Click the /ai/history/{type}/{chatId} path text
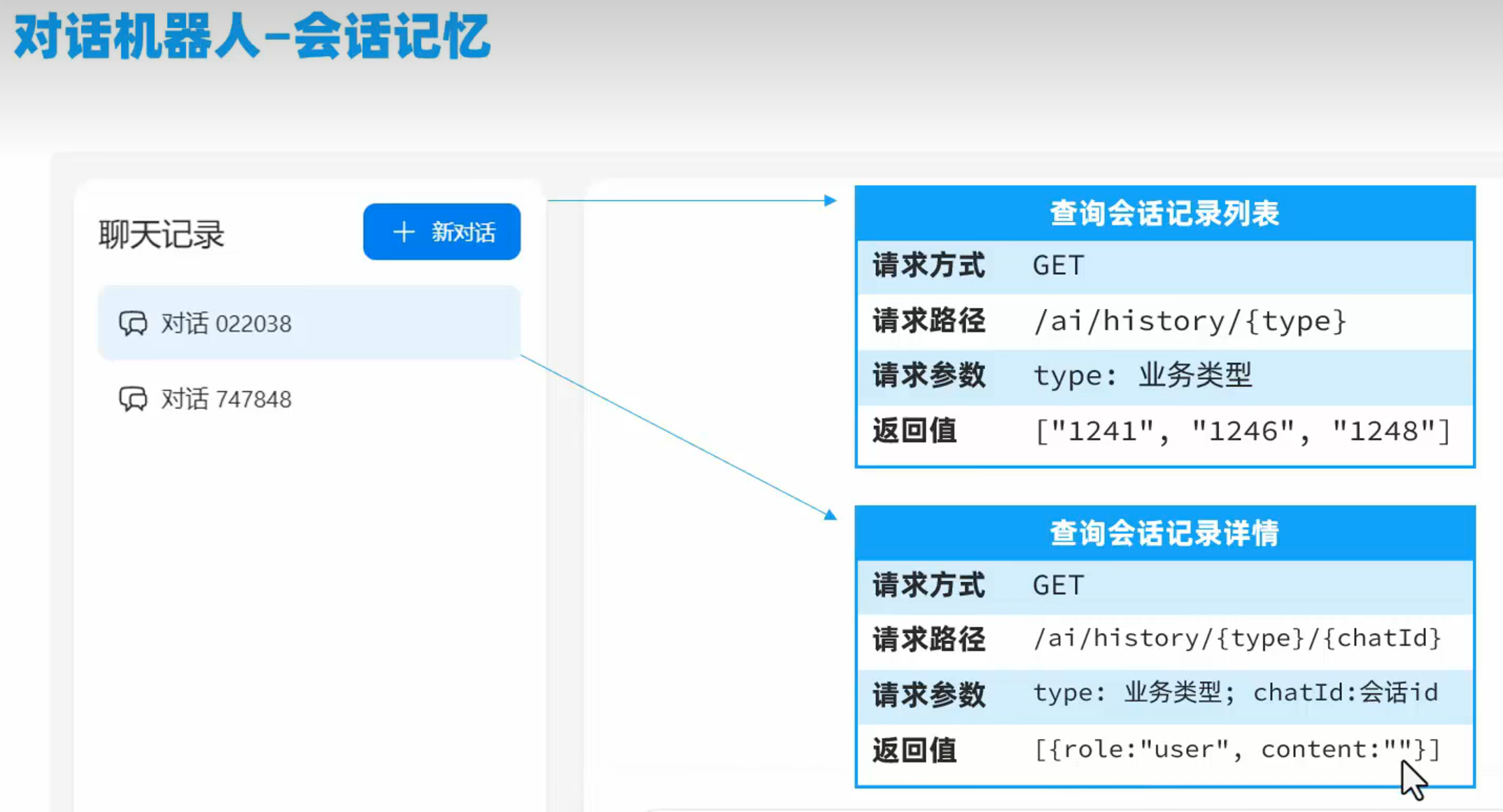The height and width of the screenshot is (812, 1503). point(1237,638)
